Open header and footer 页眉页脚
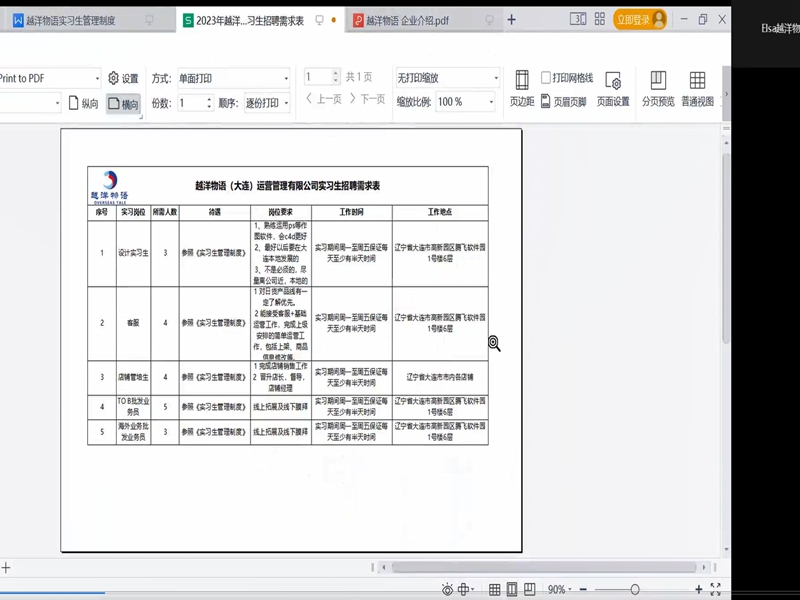This screenshot has height=600, width=800. [x=563, y=102]
